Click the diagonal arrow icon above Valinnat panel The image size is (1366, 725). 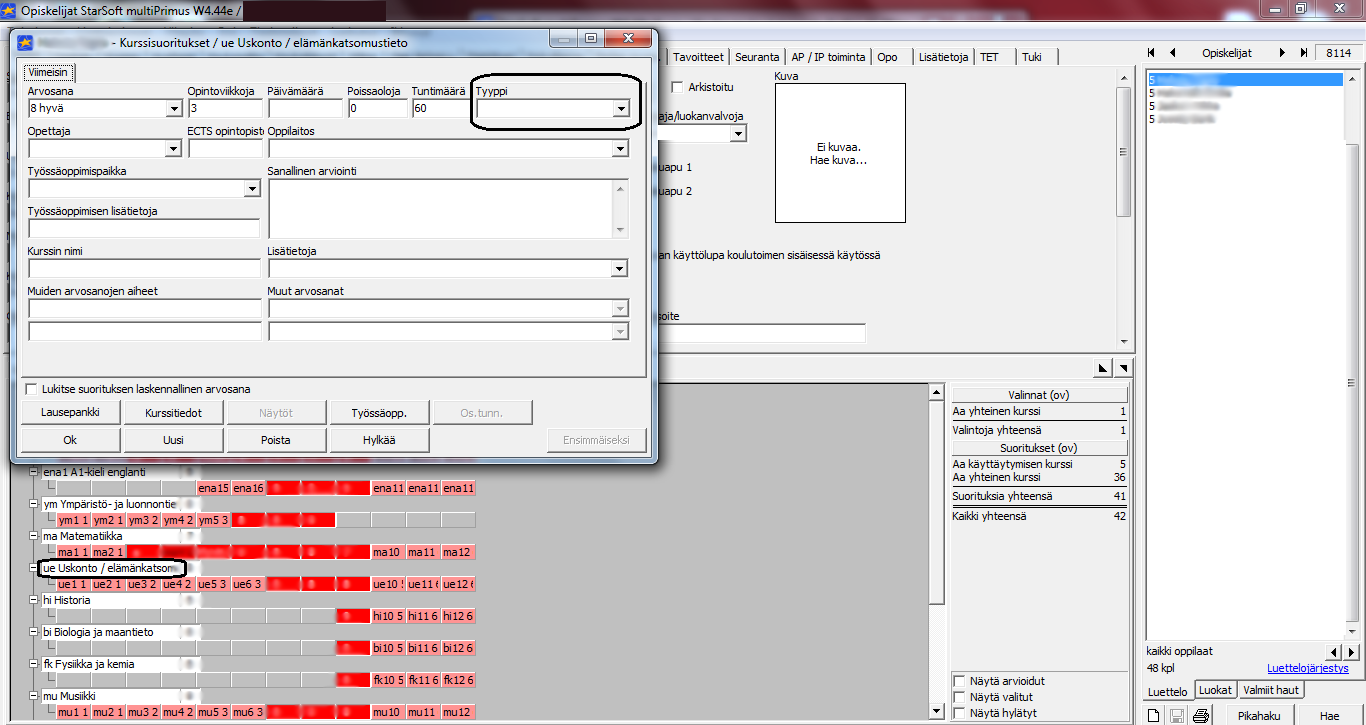1103,369
